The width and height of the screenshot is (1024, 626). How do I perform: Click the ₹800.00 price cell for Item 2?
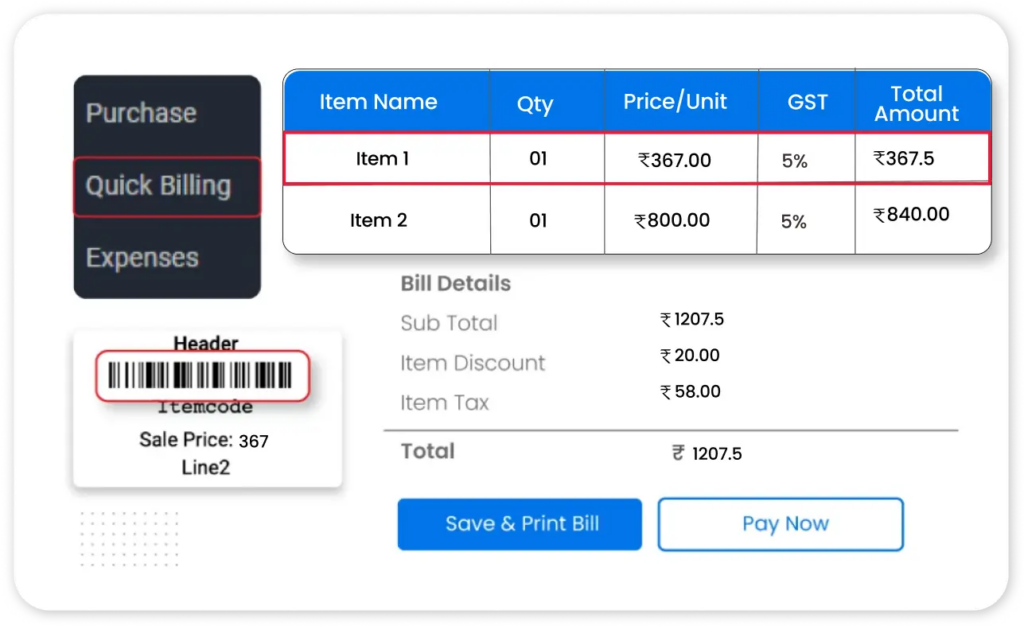[x=673, y=221]
